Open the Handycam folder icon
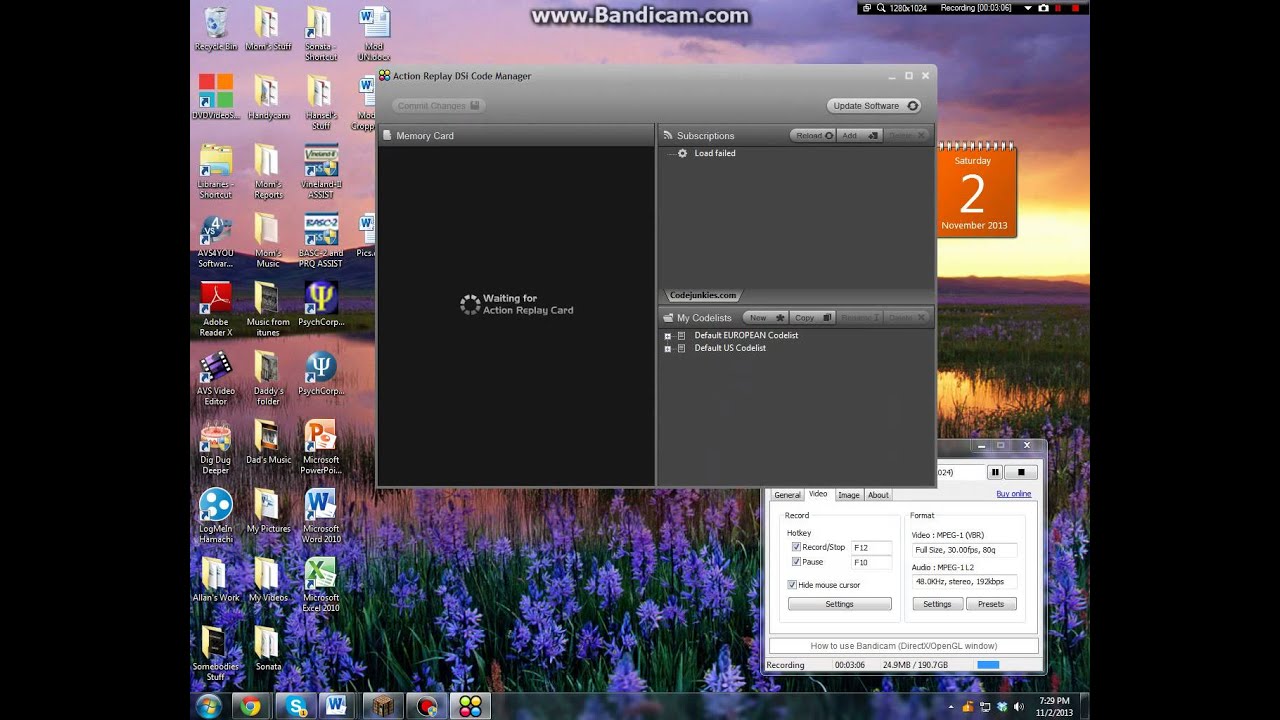1280x720 pixels. (268, 98)
